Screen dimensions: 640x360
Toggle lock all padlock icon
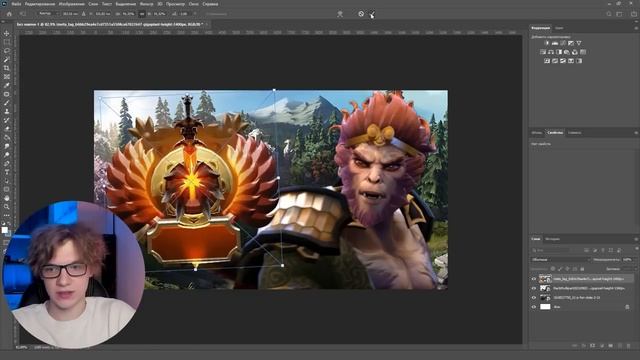point(582,269)
